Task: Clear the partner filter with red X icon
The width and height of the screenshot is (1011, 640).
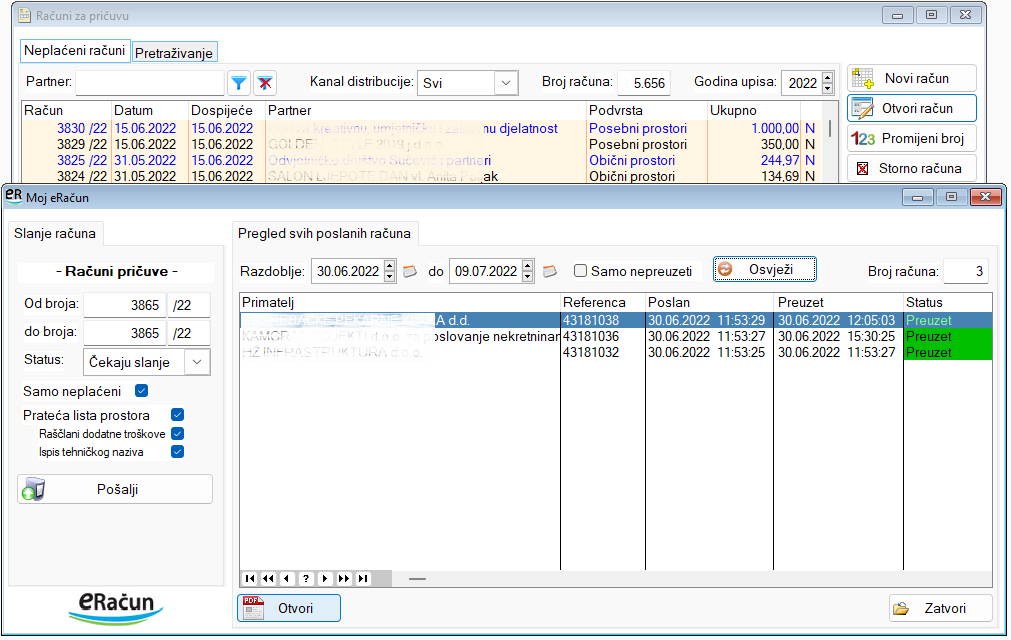Action: click(265, 83)
